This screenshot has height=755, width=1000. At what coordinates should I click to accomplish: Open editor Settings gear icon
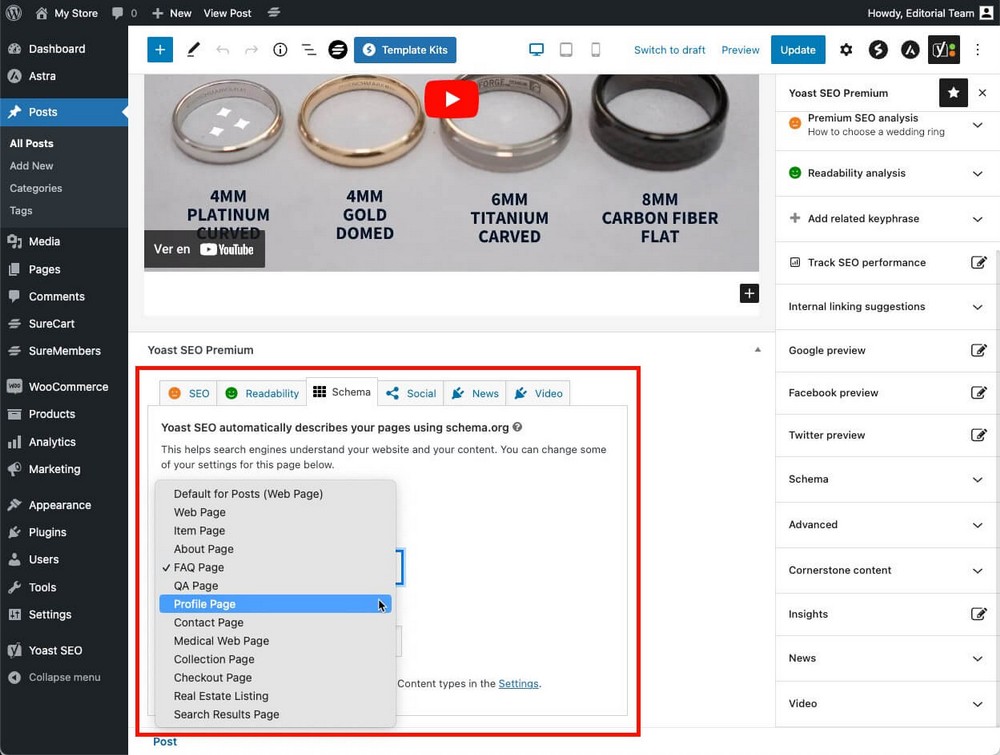(x=846, y=50)
